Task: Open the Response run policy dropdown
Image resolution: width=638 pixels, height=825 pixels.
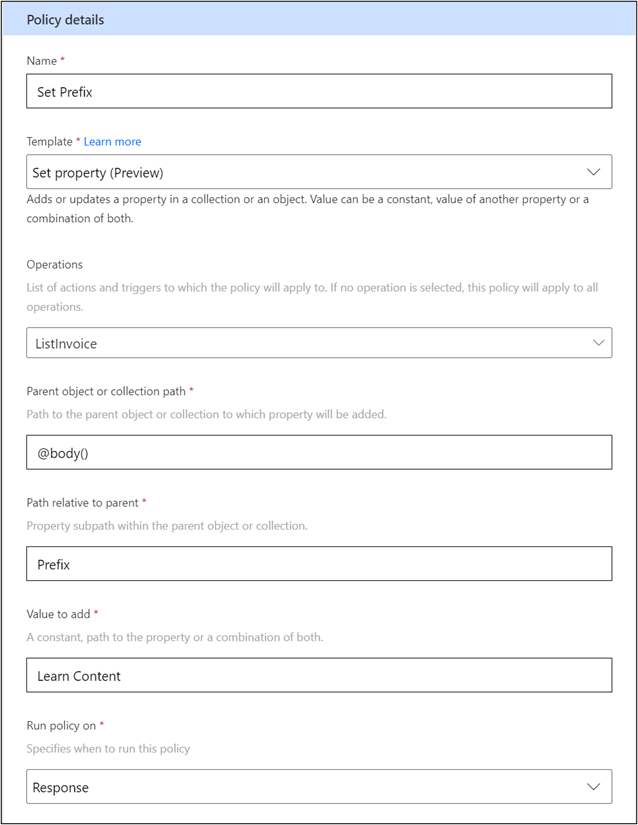Action: click(x=319, y=787)
